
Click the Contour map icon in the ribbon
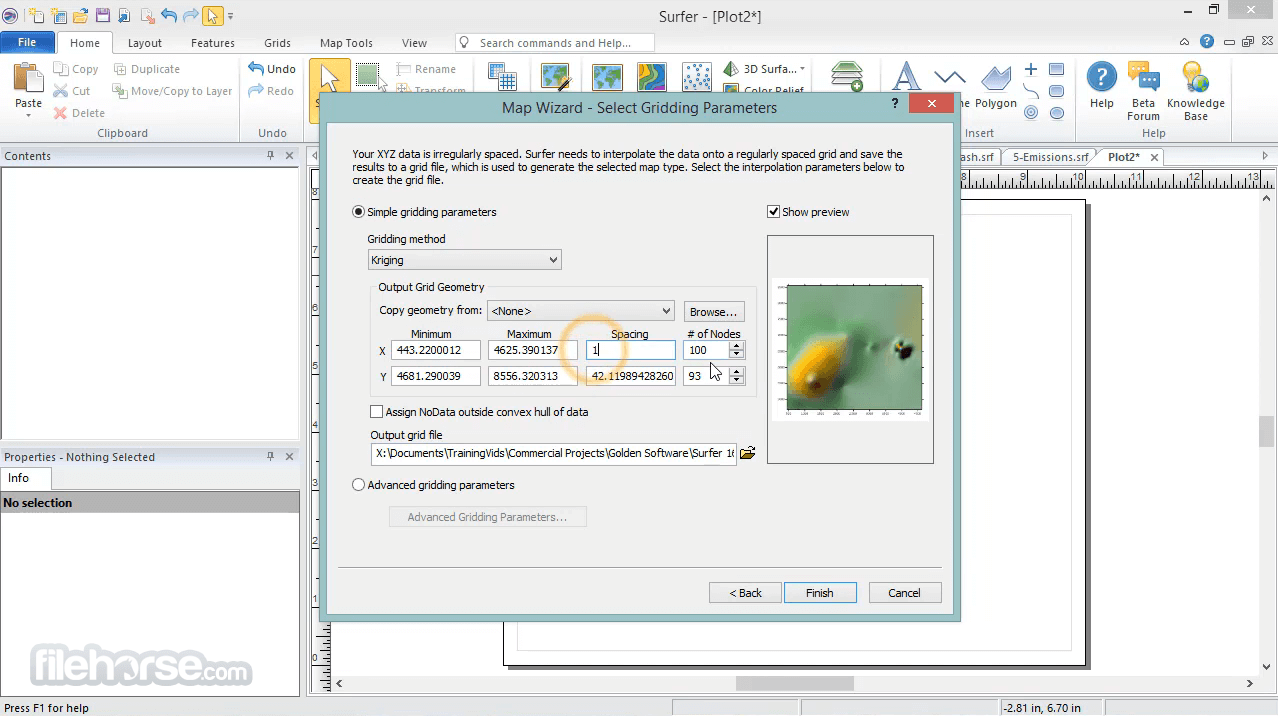pyautogui.click(x=651, y=77)
